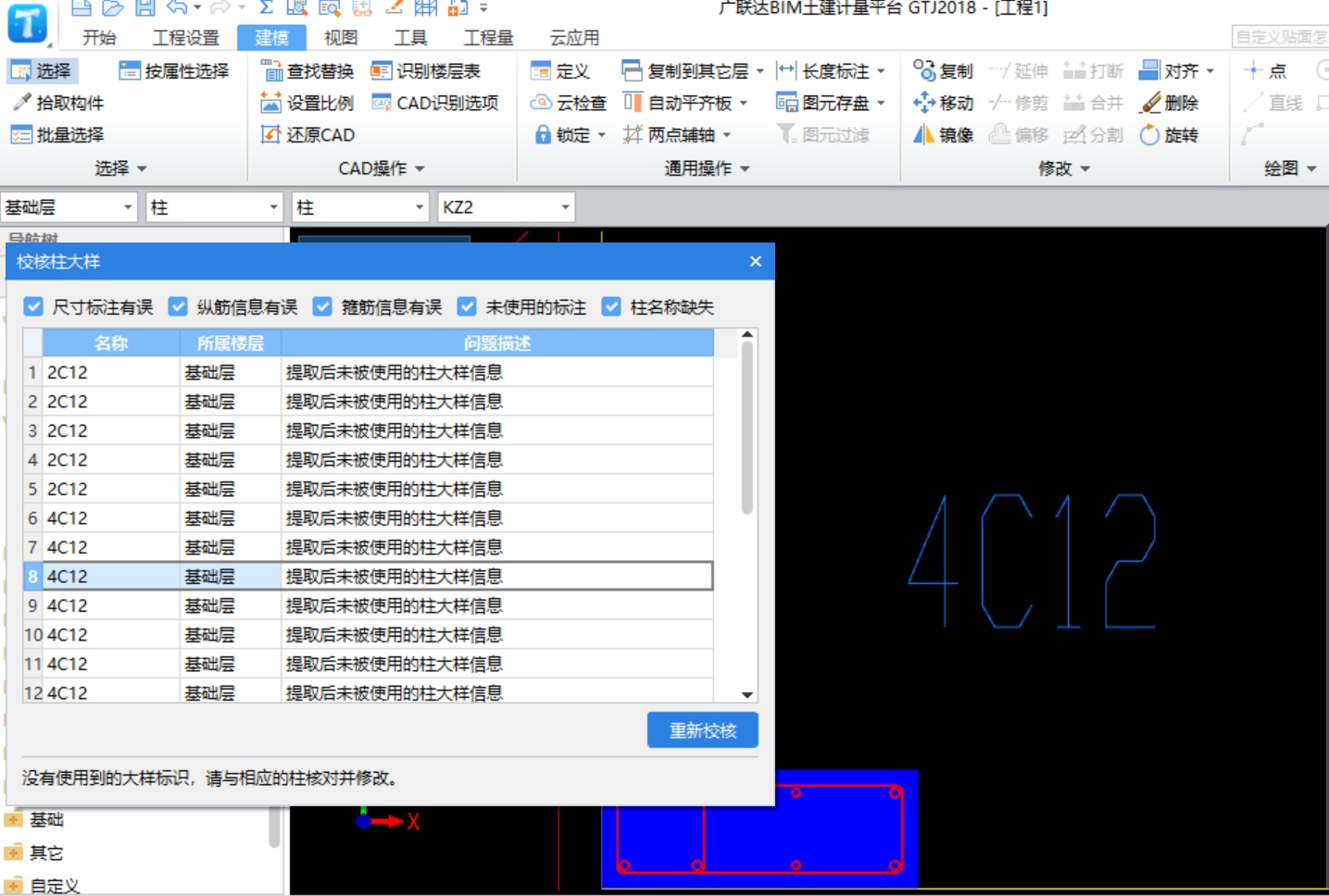The image size is (1329, 896).
Task: Click the issues list scrollbar thumb
Action: pyautogui.click(x=746, y=428)
